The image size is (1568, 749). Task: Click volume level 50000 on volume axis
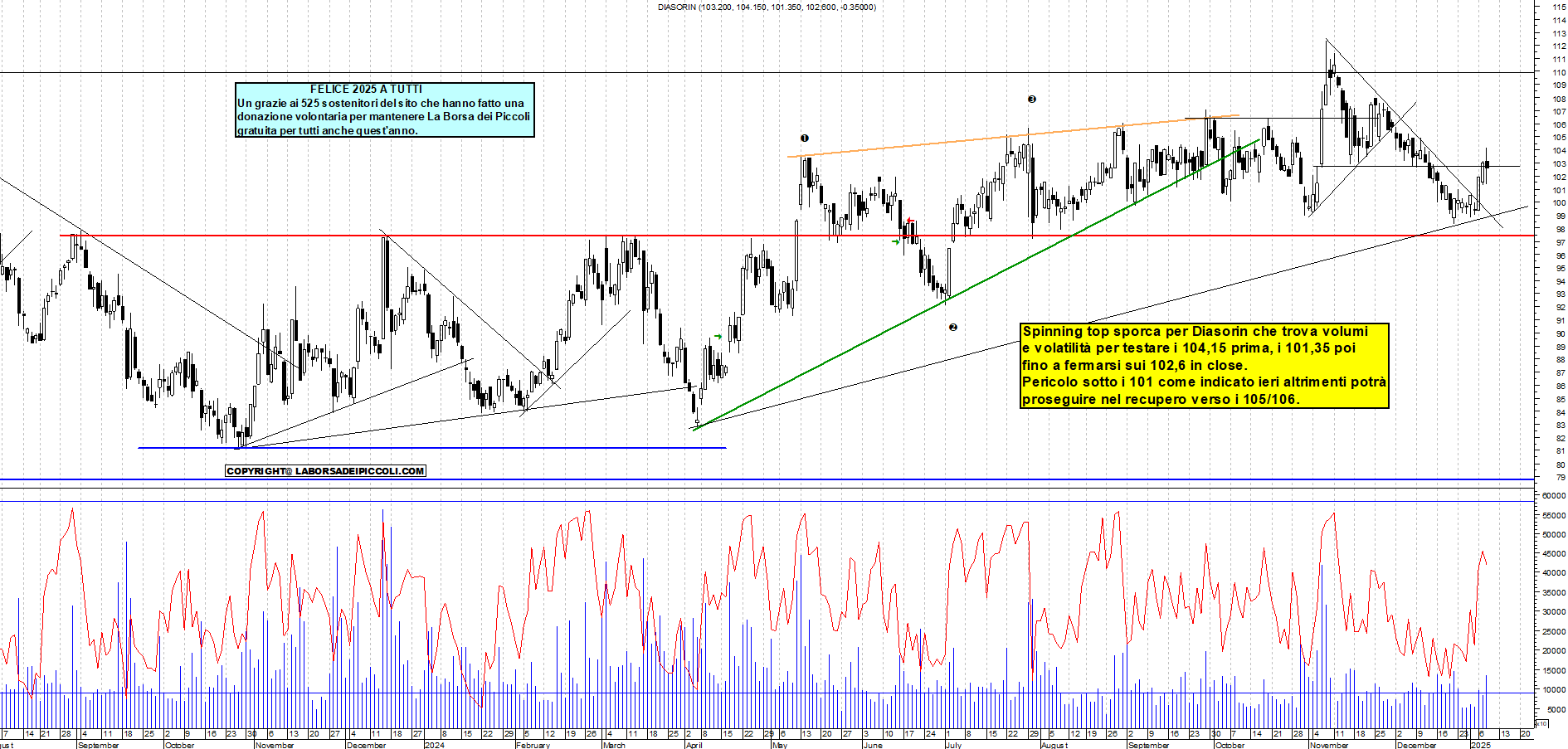point(1554,535)
